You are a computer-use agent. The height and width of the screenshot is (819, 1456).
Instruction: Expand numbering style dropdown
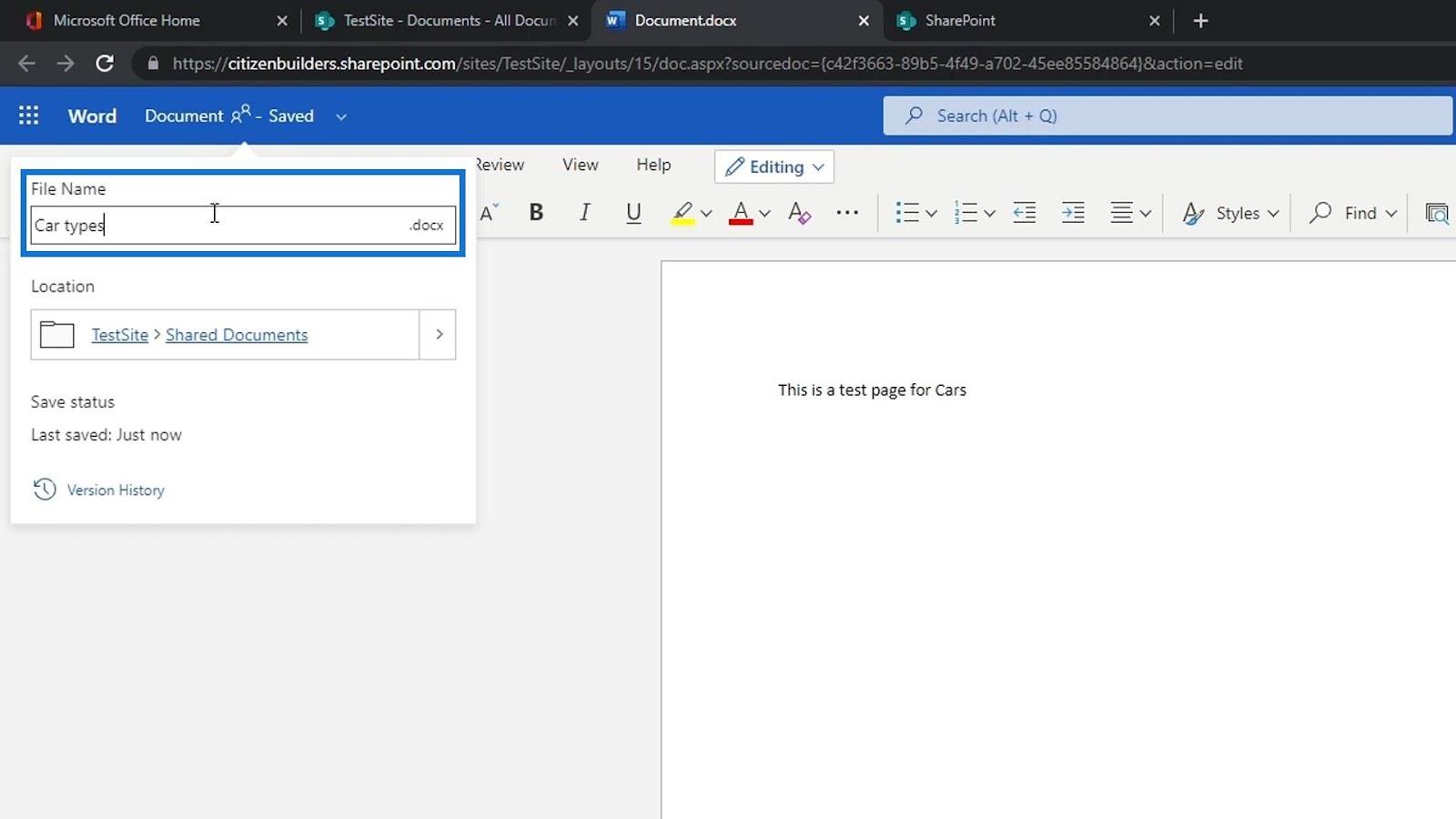tap(990, 214)
